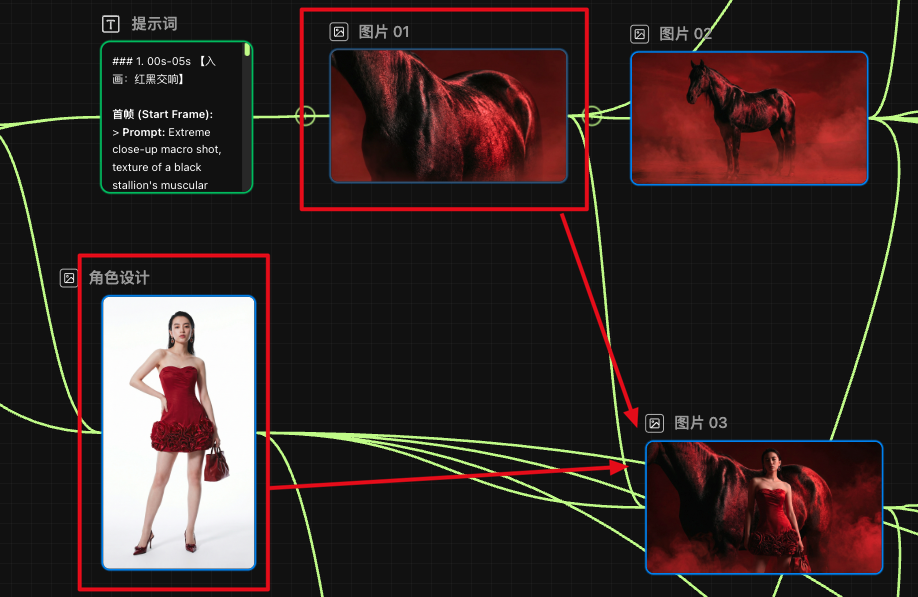Select the 图片 02 node title

point(686,34)
